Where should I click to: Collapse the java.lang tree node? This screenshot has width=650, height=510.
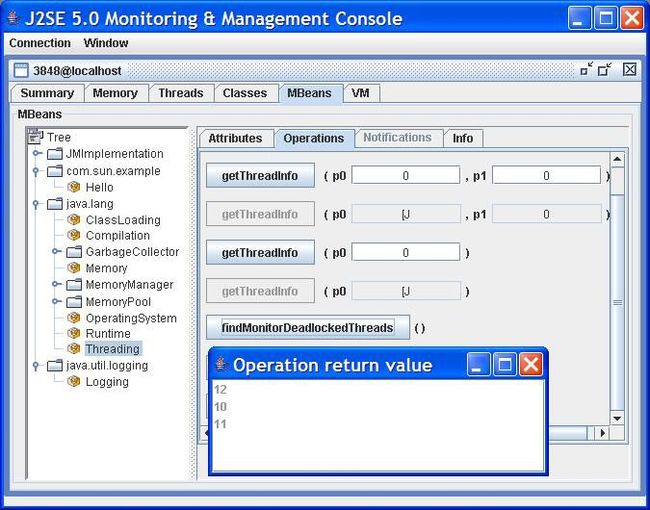pos(36,204)
